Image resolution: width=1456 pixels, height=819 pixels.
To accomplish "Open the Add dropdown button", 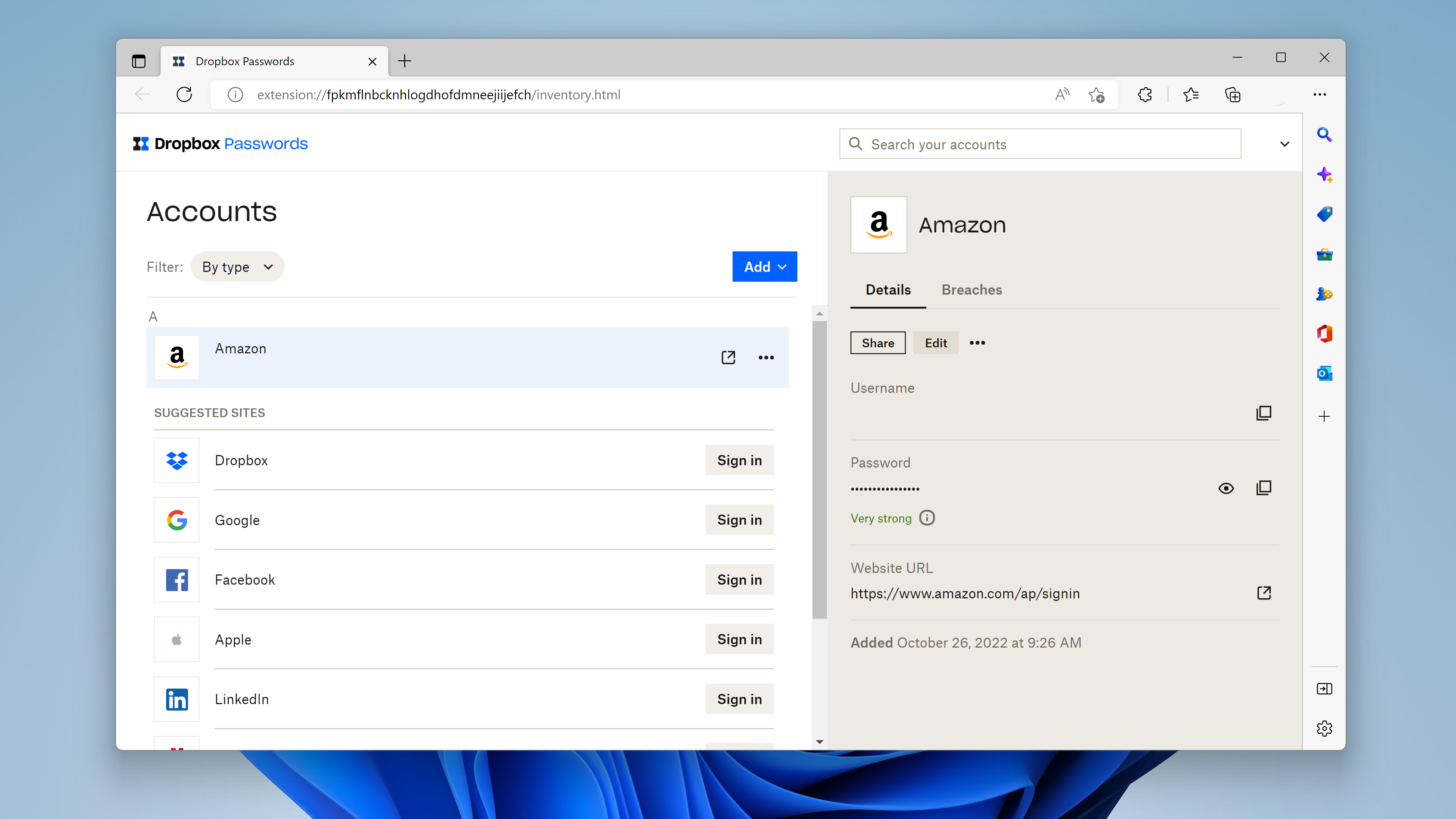I will click(x=764, y=267).
